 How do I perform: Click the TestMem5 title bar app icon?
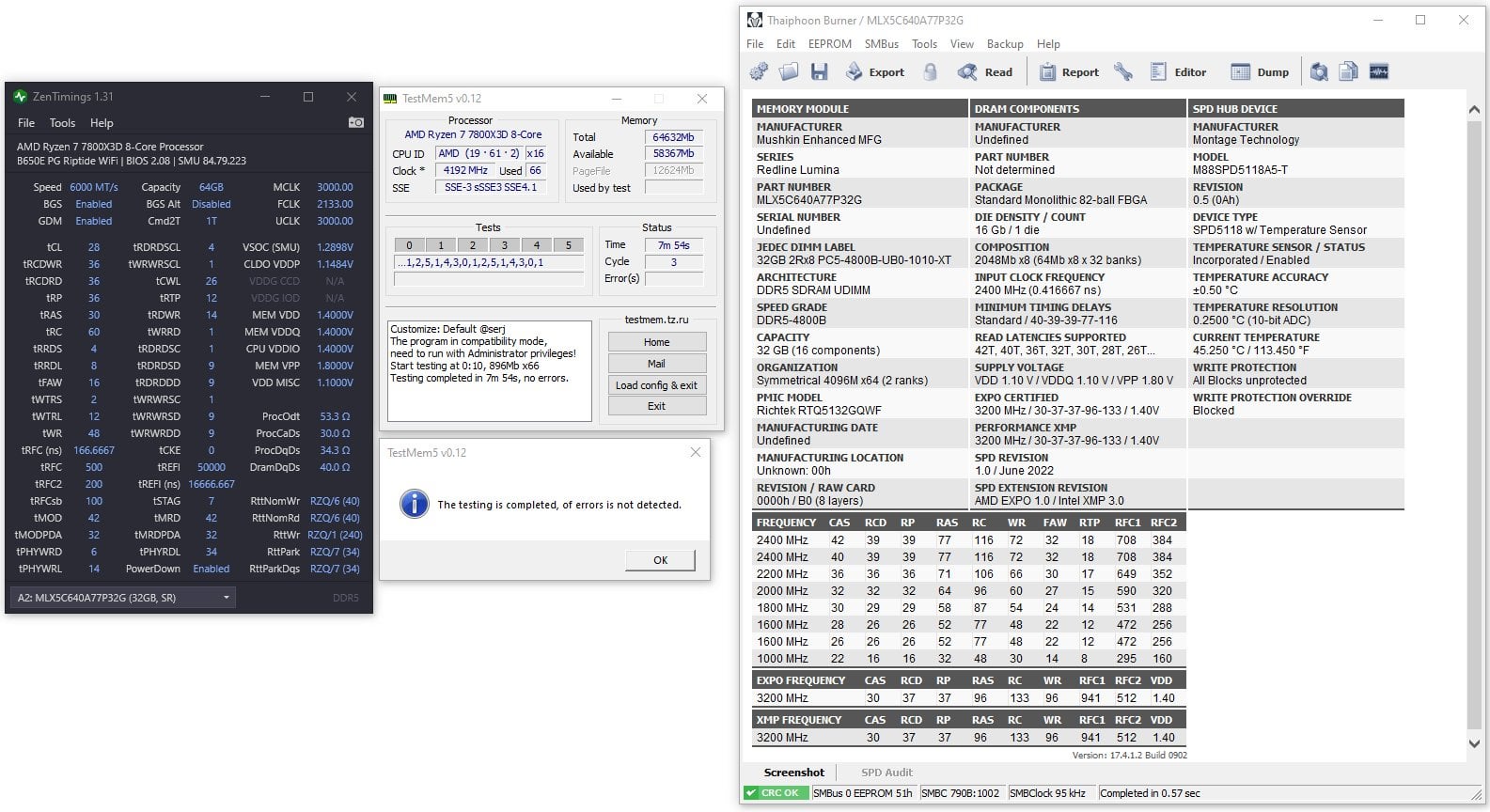coord(391,98)
